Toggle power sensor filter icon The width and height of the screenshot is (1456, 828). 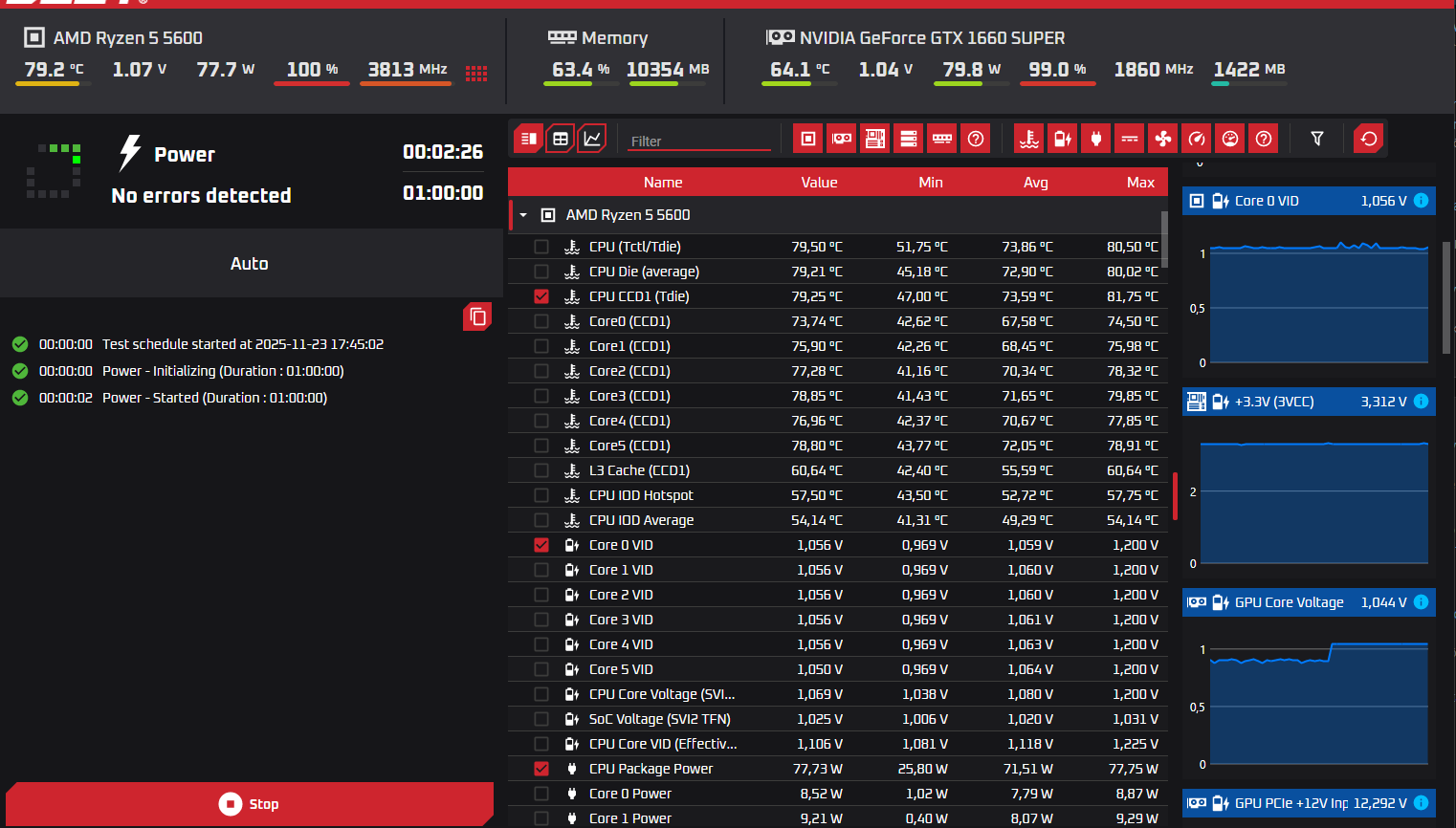1096,139
